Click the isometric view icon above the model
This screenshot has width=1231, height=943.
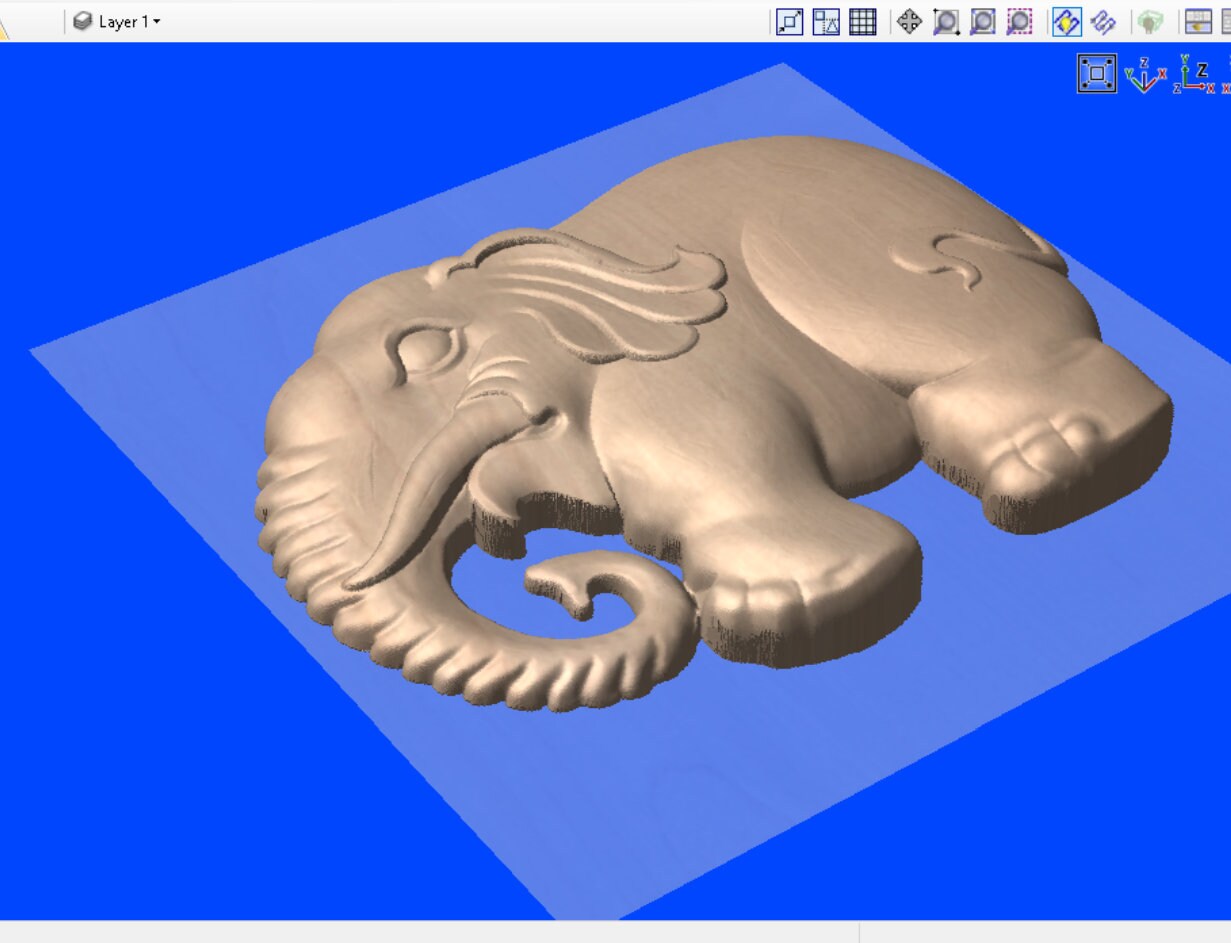1097,72
